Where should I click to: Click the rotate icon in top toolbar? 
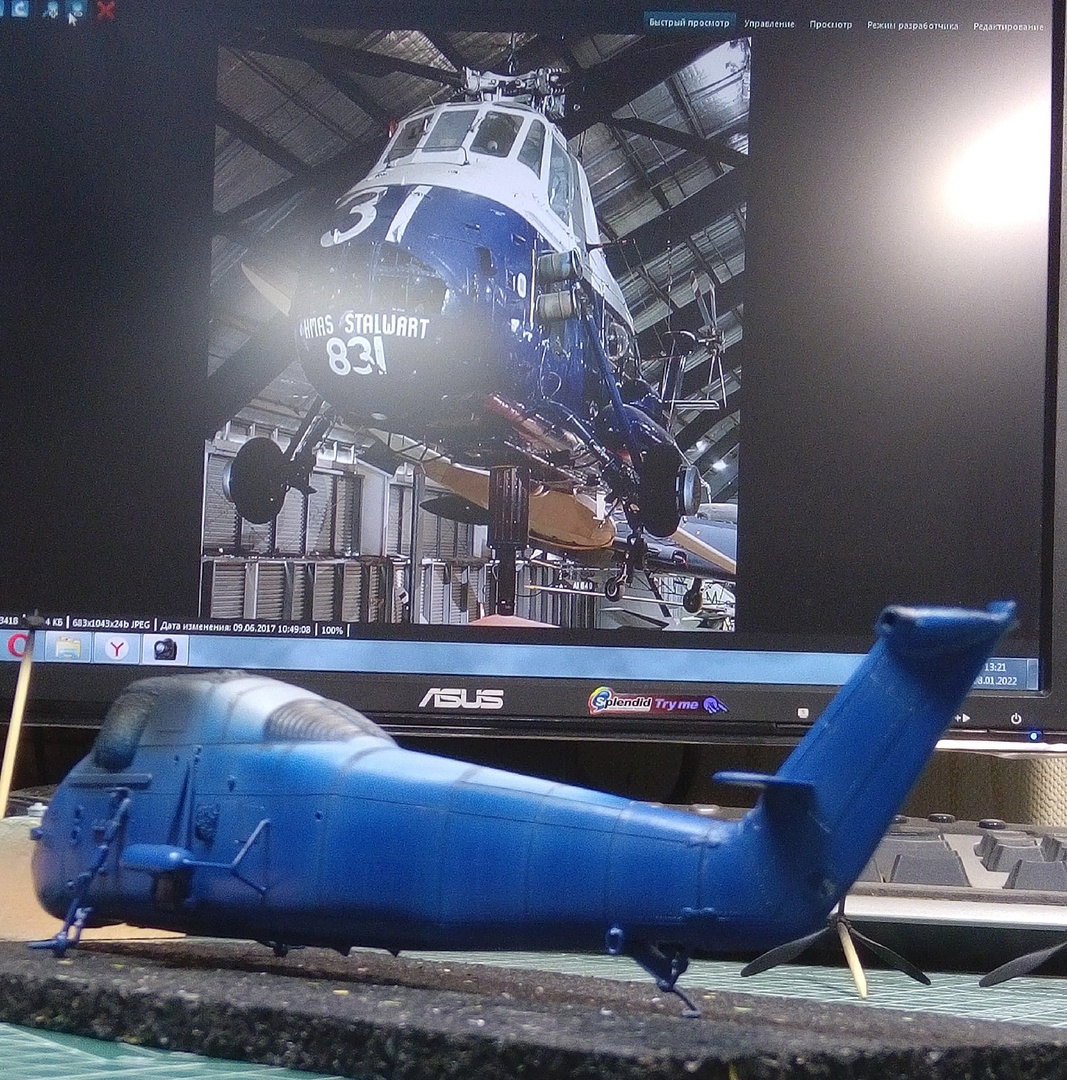point(19,9)
